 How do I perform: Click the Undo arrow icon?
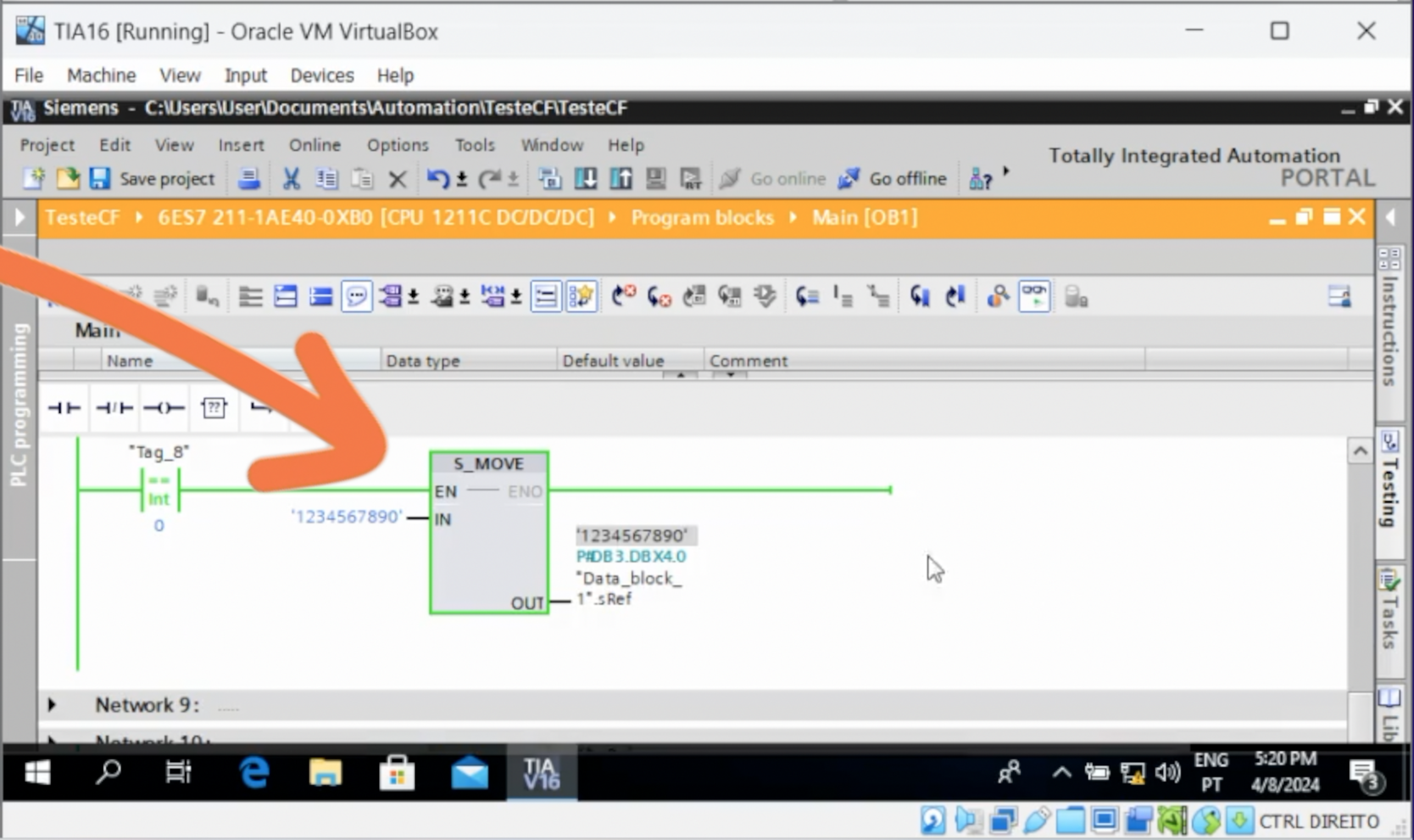437,179
